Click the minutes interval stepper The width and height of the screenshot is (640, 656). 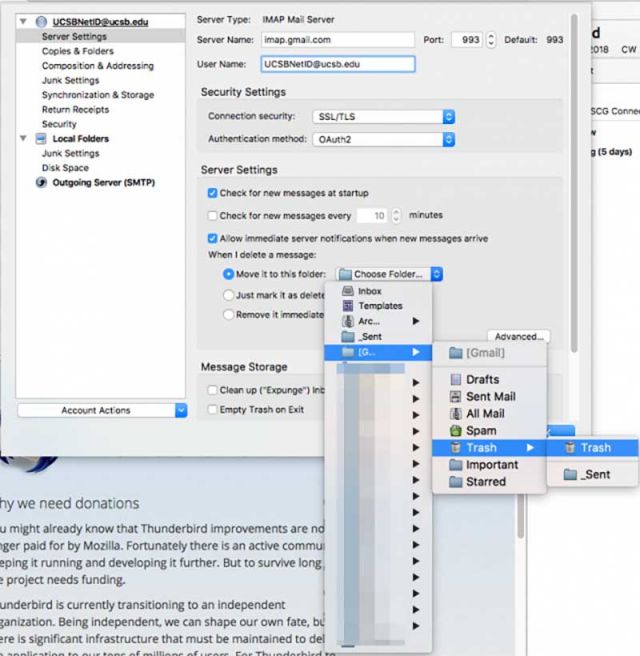pos(396,215)
